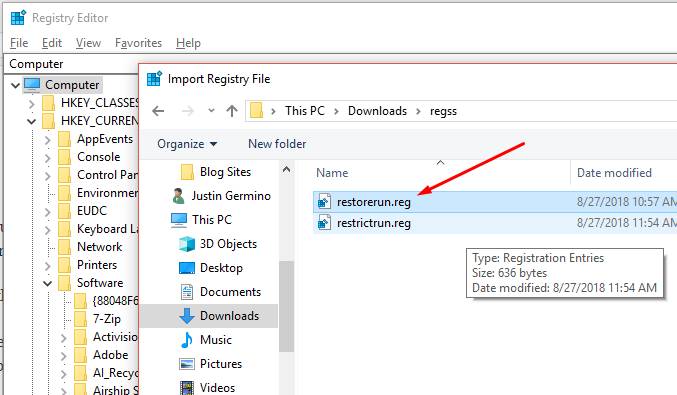Screen dimensions: 677x395
Task: Select Network key in registry tree
Action: click(x=99, y=247)
